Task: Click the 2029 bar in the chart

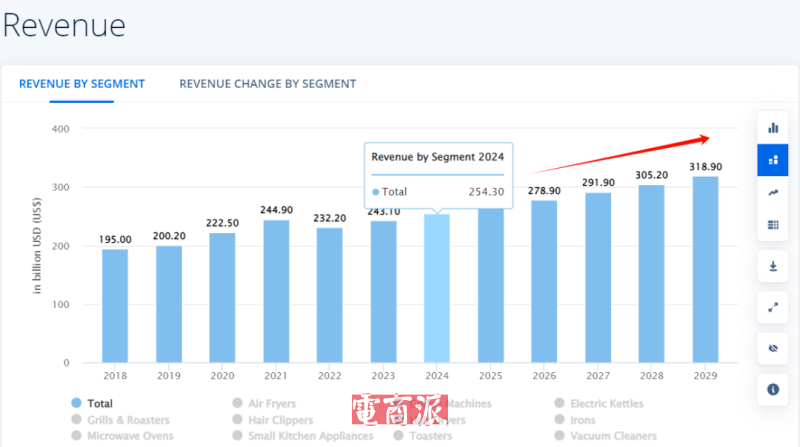Action: tap(705, 269)
